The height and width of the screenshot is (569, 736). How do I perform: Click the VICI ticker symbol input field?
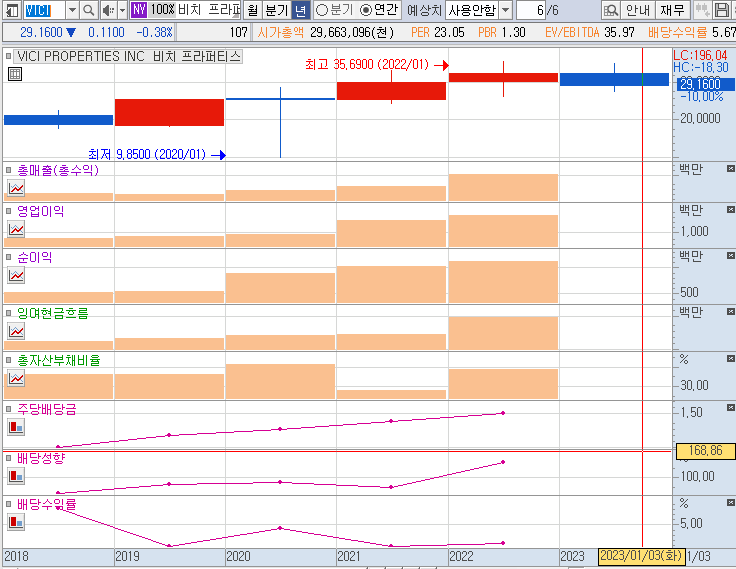[44, 10]
